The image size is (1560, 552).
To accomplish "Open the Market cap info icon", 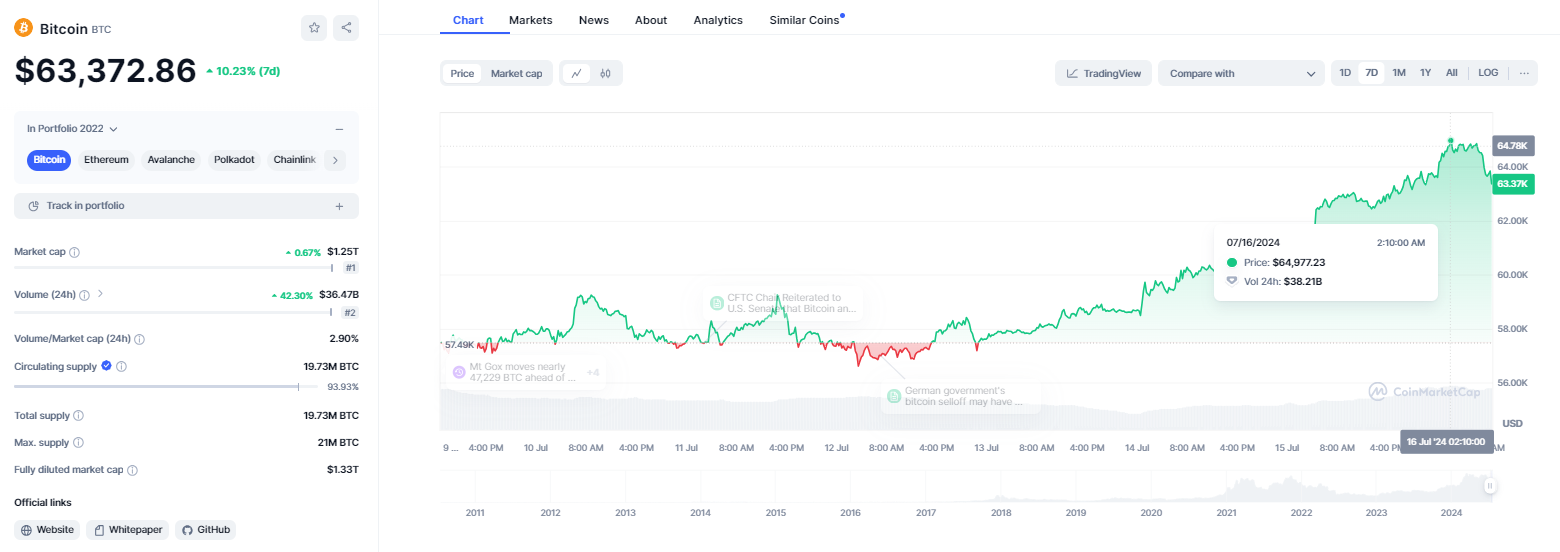I will tap(75, 252).
